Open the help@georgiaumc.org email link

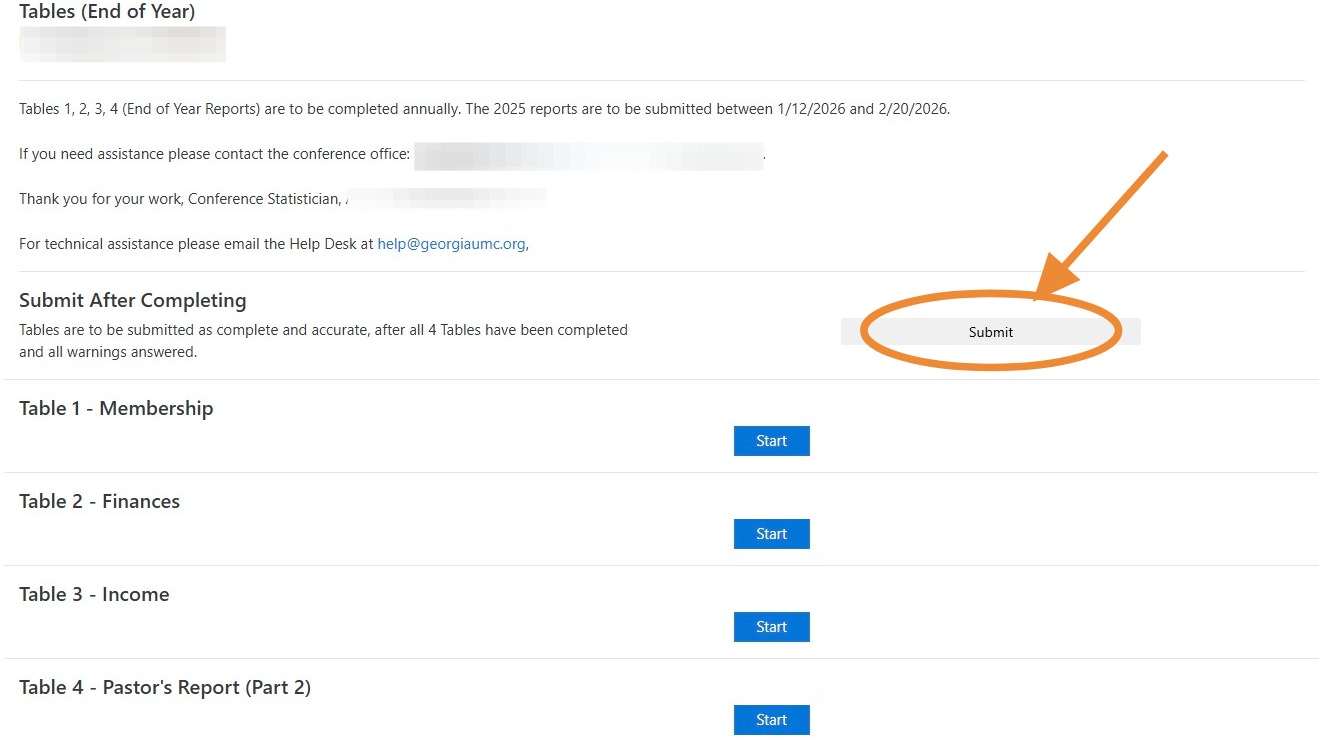[x=451, y=244]
